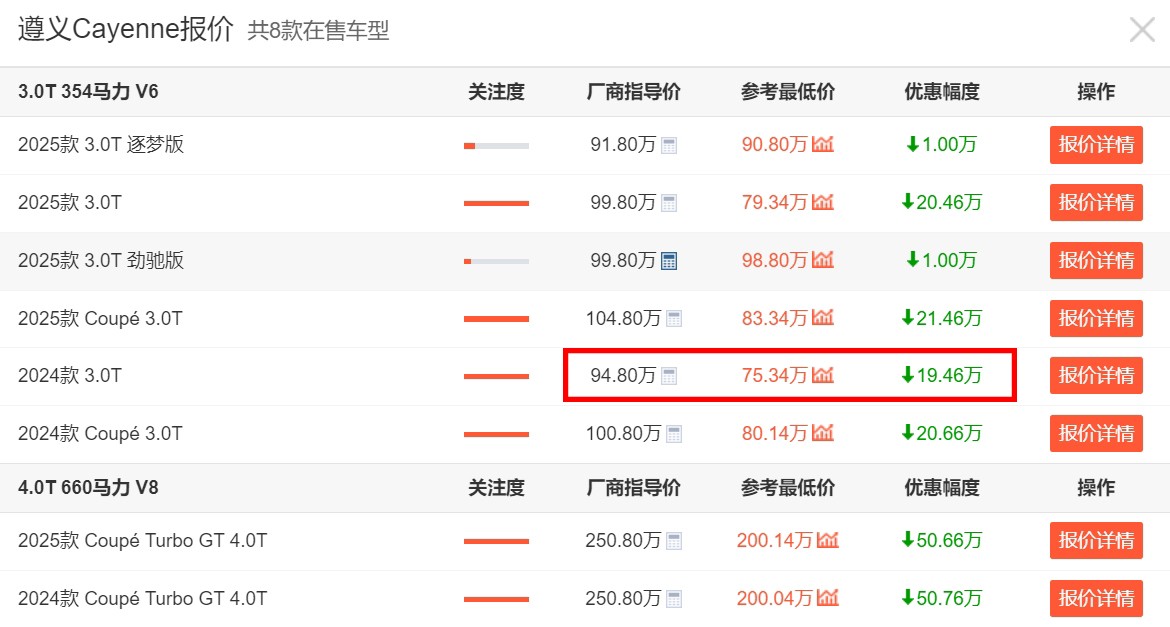Select the 2025款 Coupé Turbo GT 4.0T model
The height and width of the screenshot is (627, 1170).
143,540
